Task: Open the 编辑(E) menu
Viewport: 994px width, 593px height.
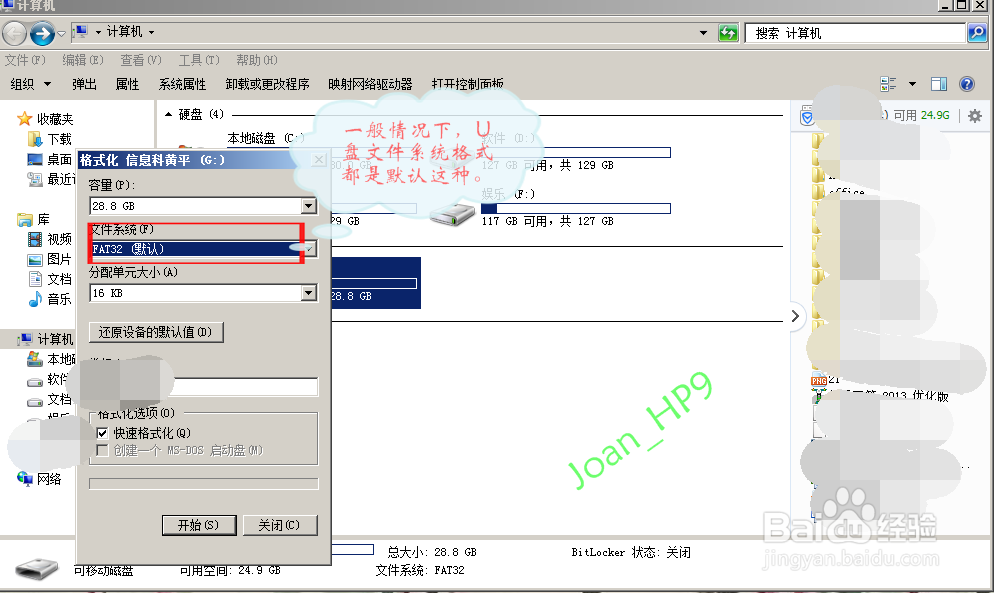Action: pos(82,60)
